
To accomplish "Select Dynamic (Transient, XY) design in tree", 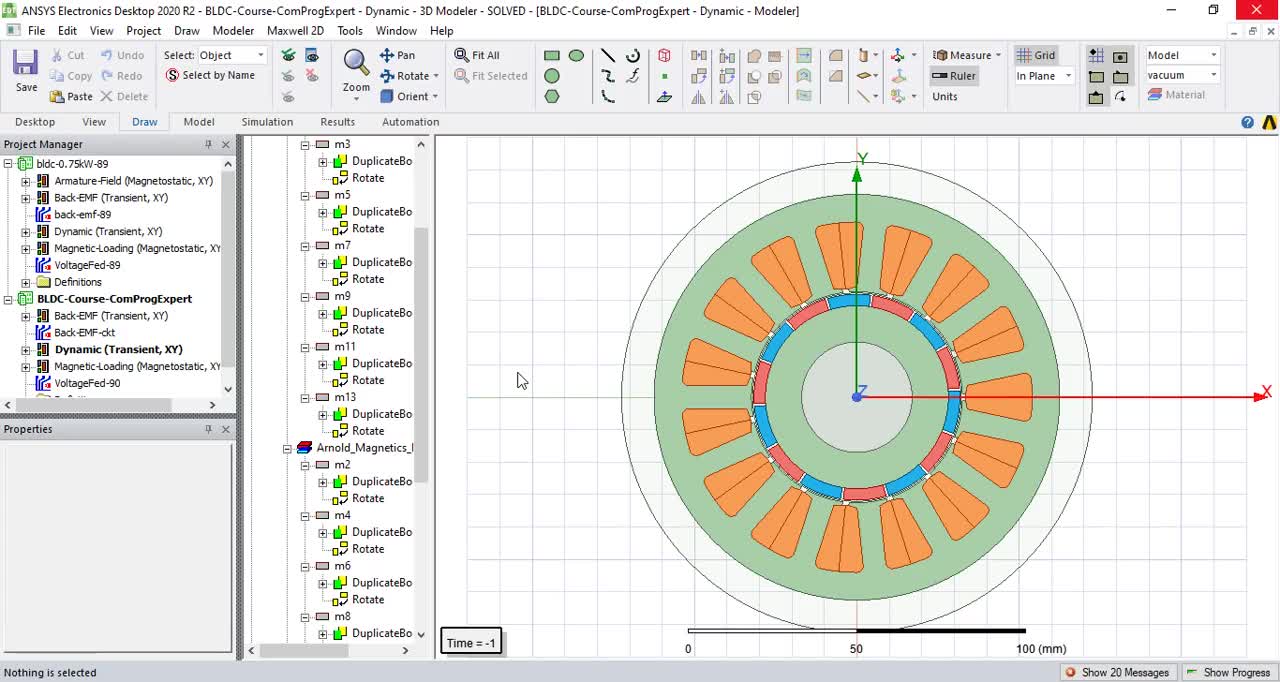I will pos(118,350).
